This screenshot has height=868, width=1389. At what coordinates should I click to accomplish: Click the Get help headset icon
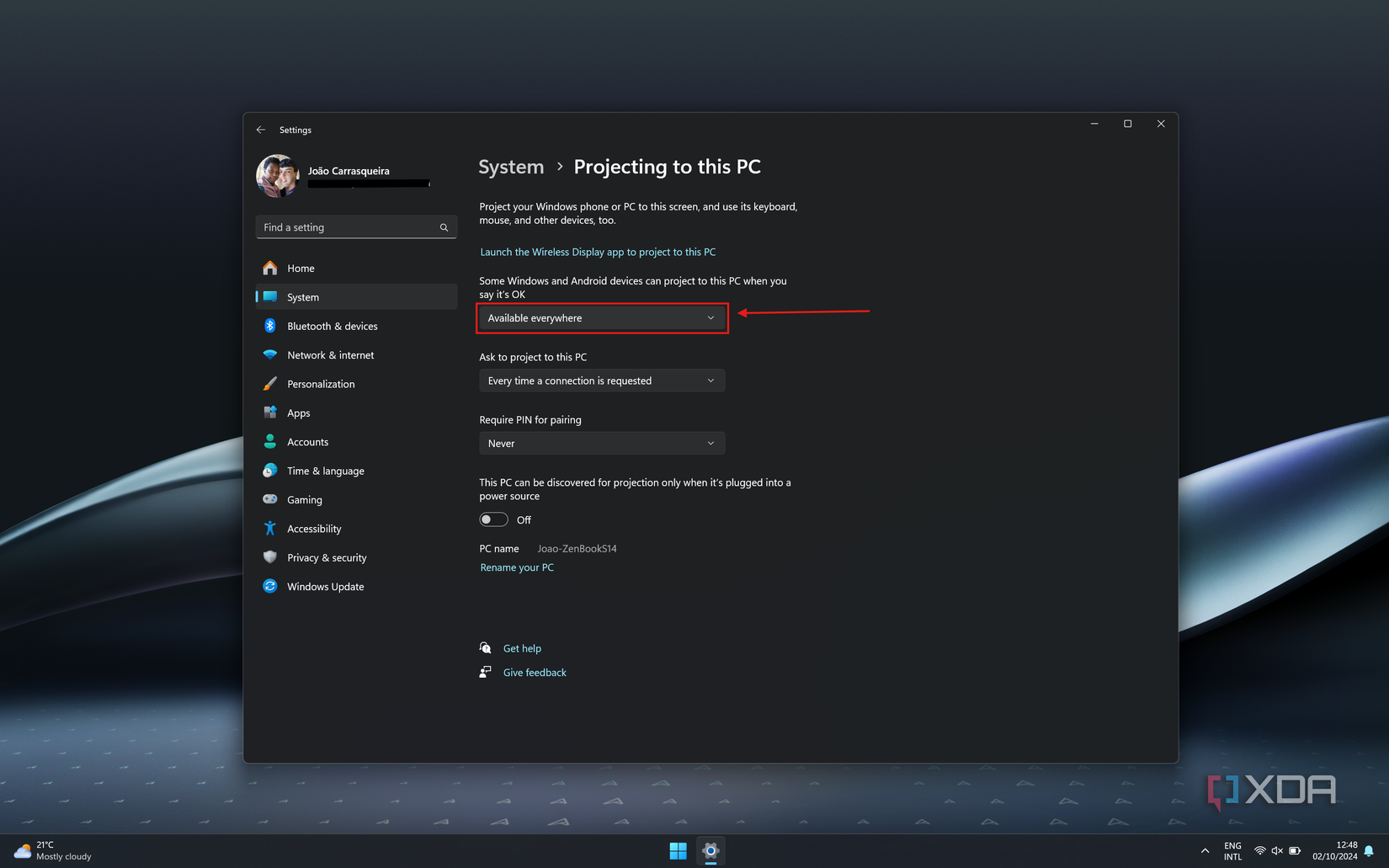pyautogui.click(x=485, y=647)
